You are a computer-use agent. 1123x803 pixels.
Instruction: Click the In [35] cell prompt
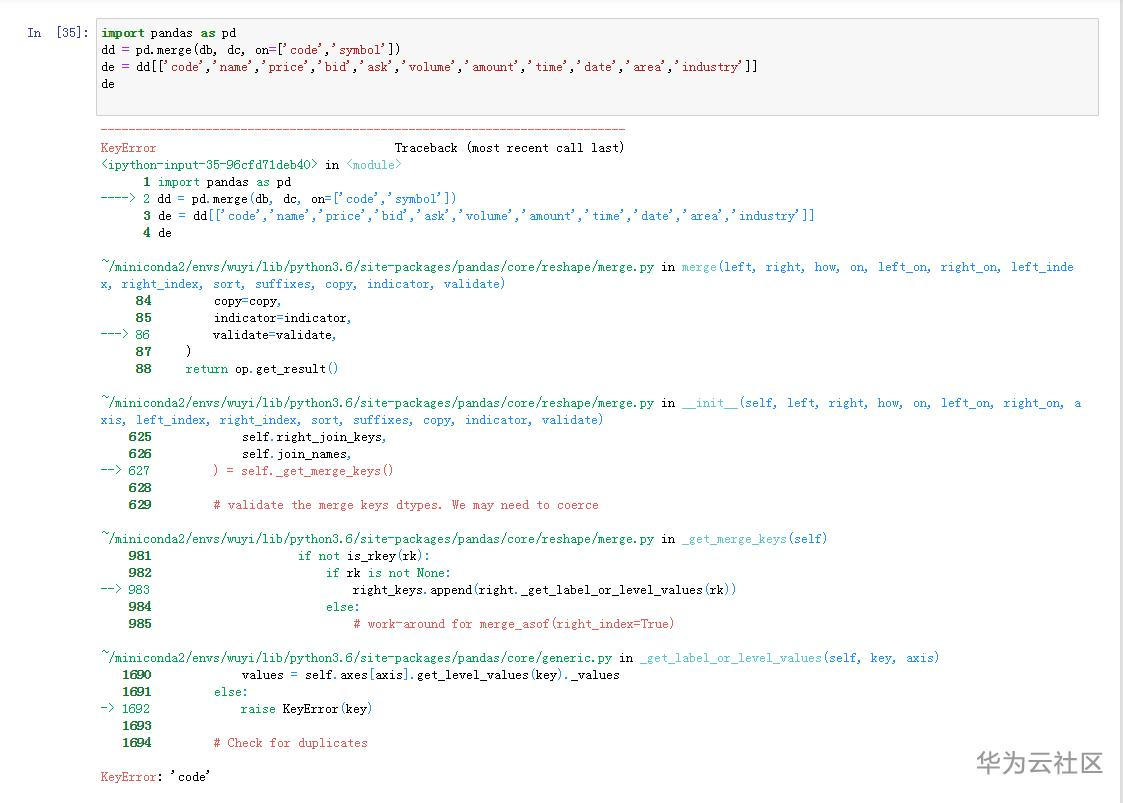point(57,33)
